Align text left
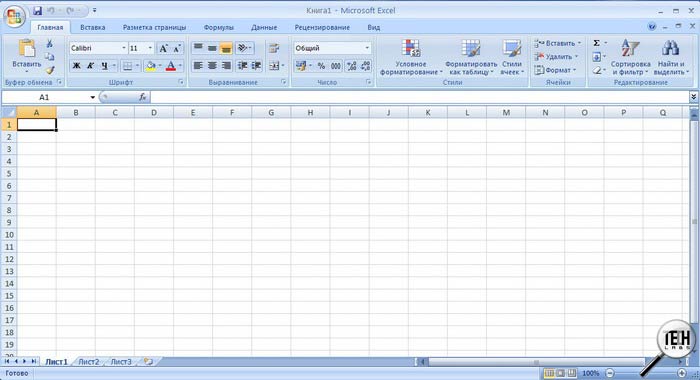 point(198,66)
